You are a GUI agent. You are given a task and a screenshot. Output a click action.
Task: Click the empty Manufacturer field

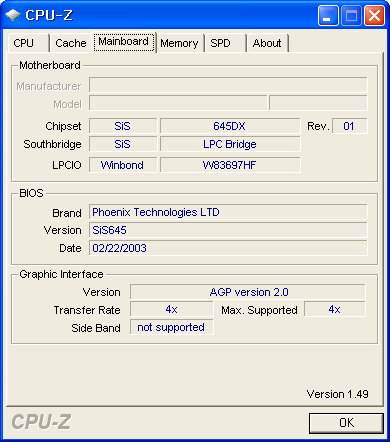pyautogui.click(x=228, y=86)
